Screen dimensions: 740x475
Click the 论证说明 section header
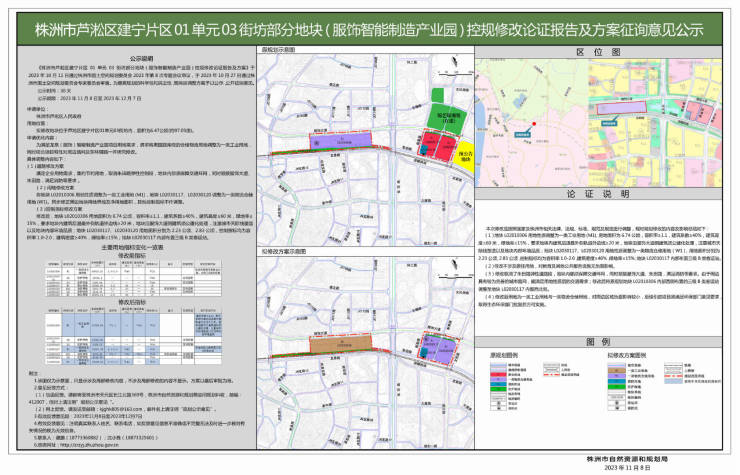pos(598,194)
